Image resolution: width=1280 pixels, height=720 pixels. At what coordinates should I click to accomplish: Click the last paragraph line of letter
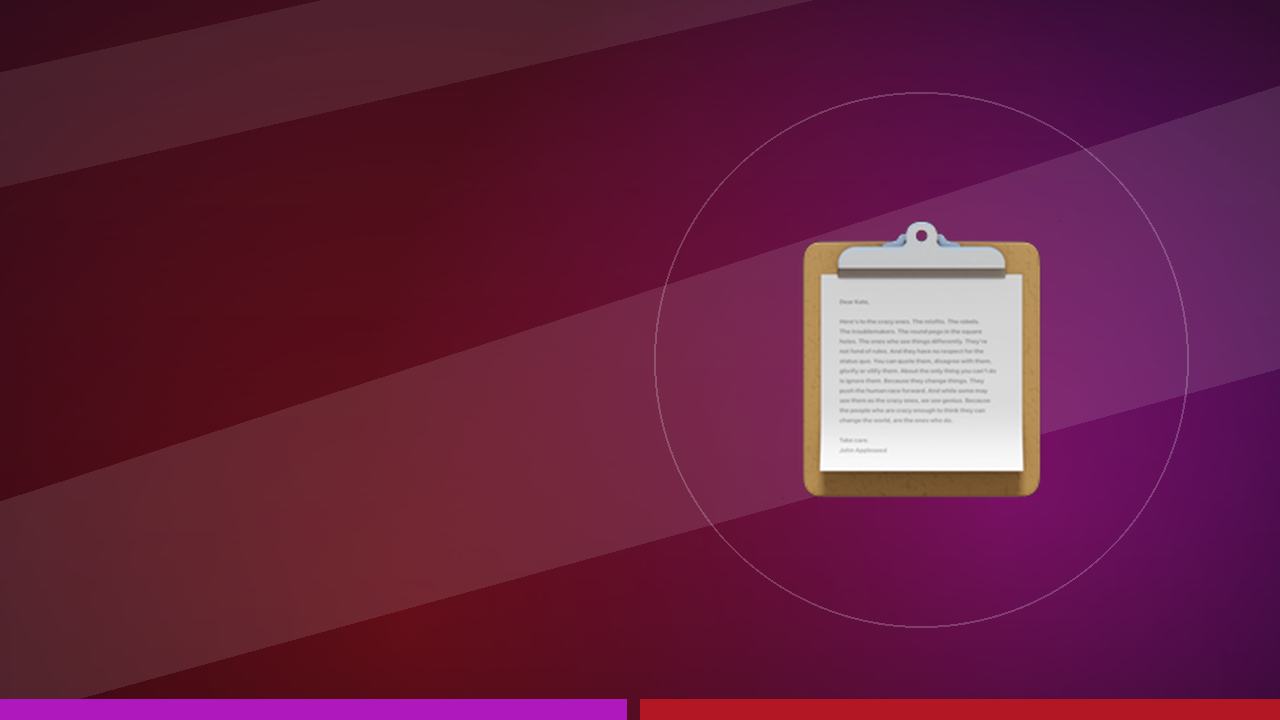click(896, 420)
